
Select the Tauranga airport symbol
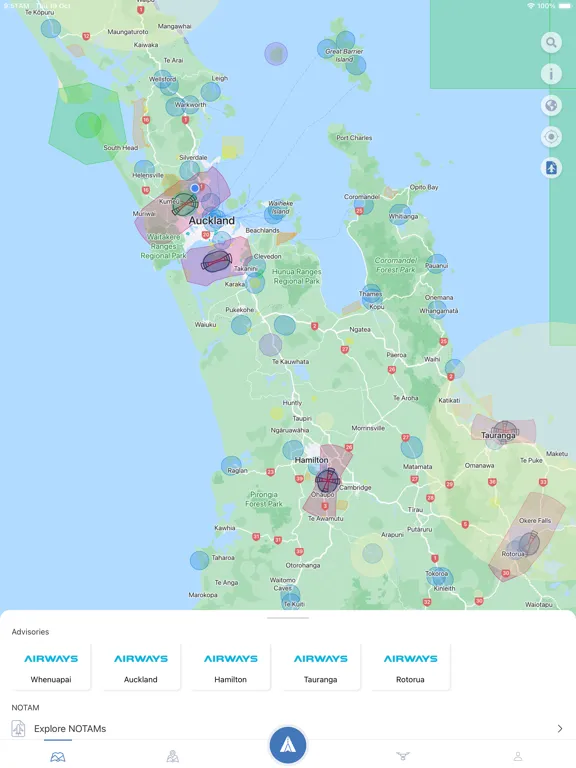(x=504, y=433)
